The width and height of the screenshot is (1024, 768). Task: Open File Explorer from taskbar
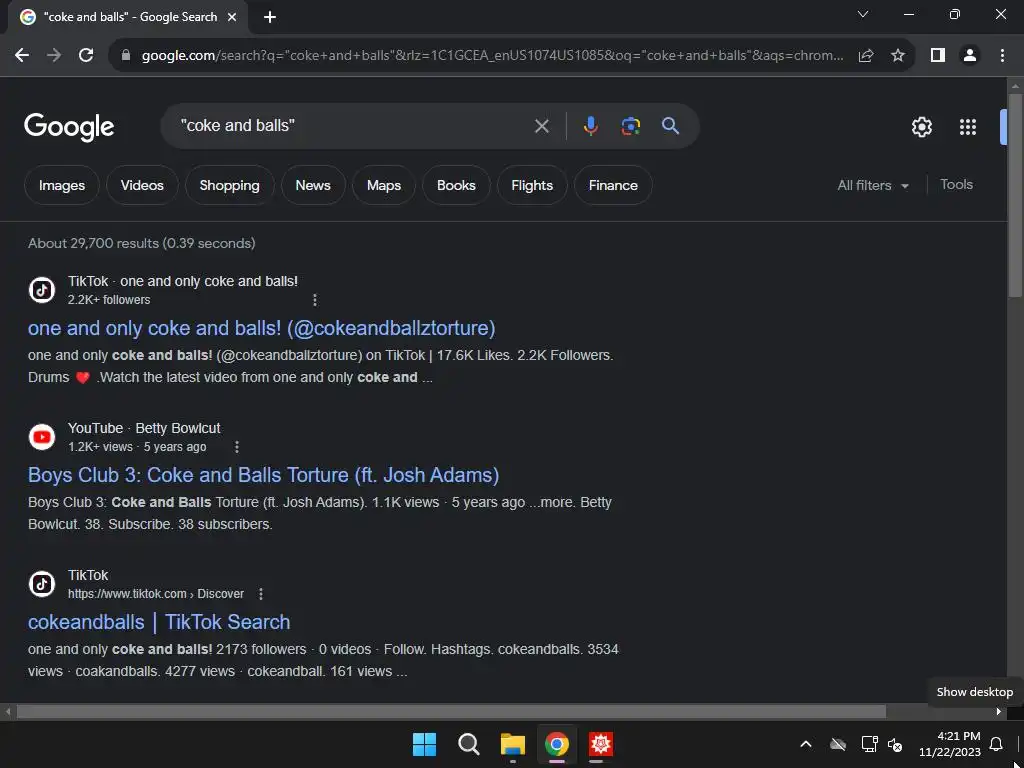pos(513,744)
